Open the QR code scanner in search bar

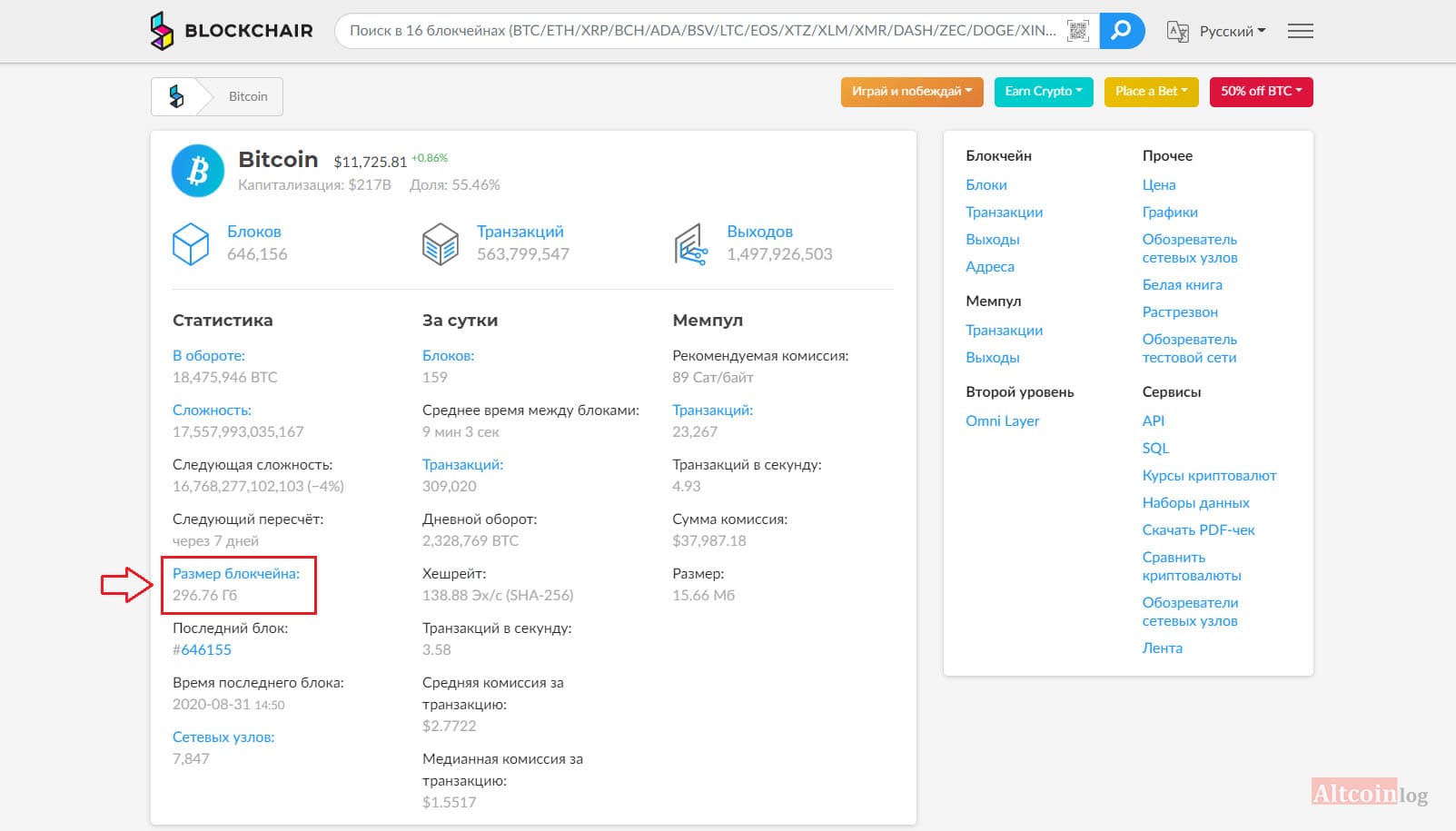tap(1077, 31)
